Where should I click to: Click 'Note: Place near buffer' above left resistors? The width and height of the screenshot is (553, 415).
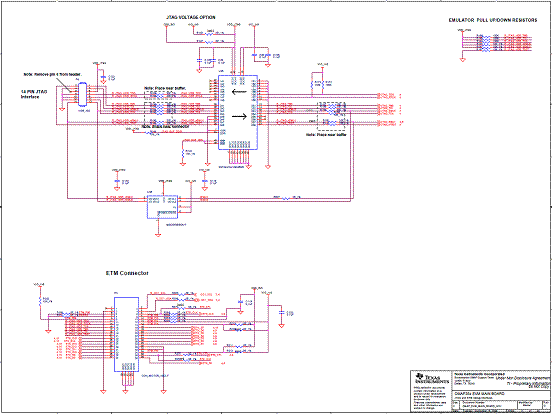[165, 88]
